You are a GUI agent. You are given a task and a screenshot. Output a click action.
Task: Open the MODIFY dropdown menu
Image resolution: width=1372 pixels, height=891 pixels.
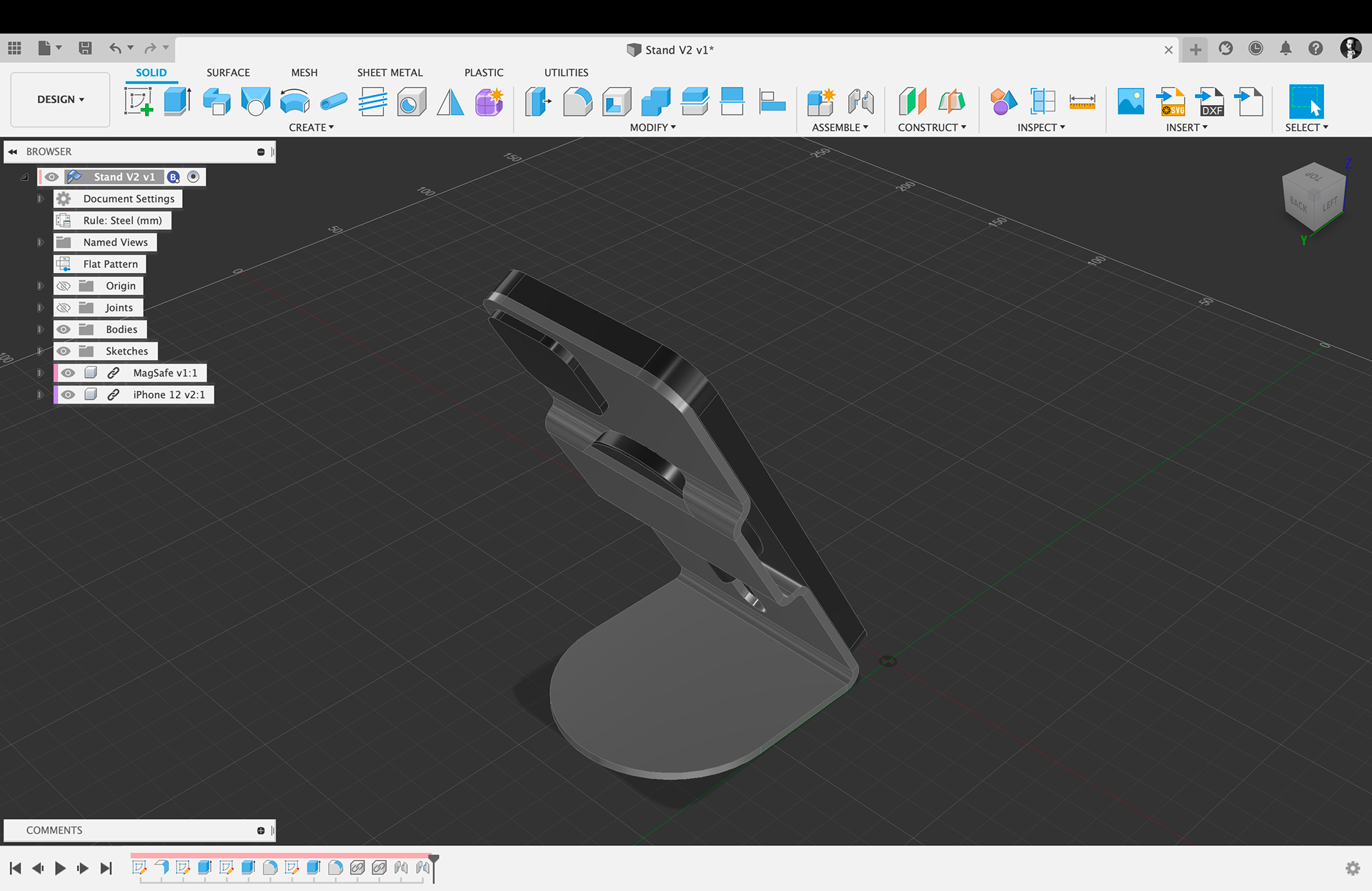pos(652,127)
